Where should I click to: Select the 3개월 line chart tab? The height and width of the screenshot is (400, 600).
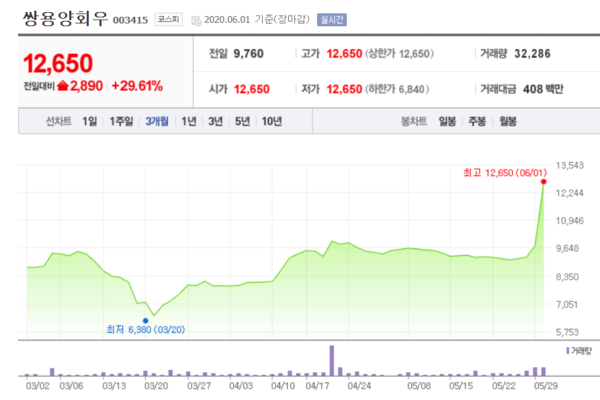(x=157, y=121)
